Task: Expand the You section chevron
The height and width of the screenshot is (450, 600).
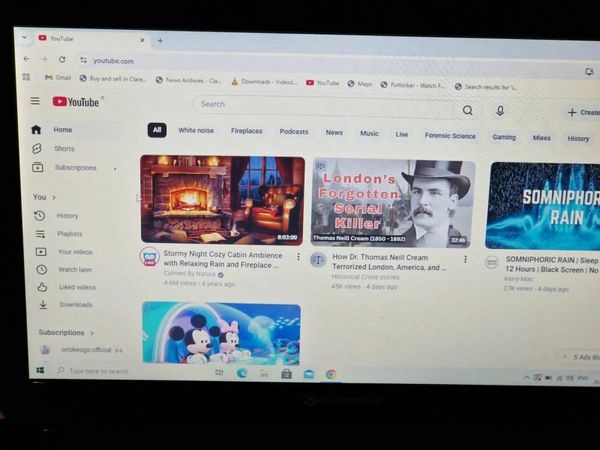Action: point(53,197)
